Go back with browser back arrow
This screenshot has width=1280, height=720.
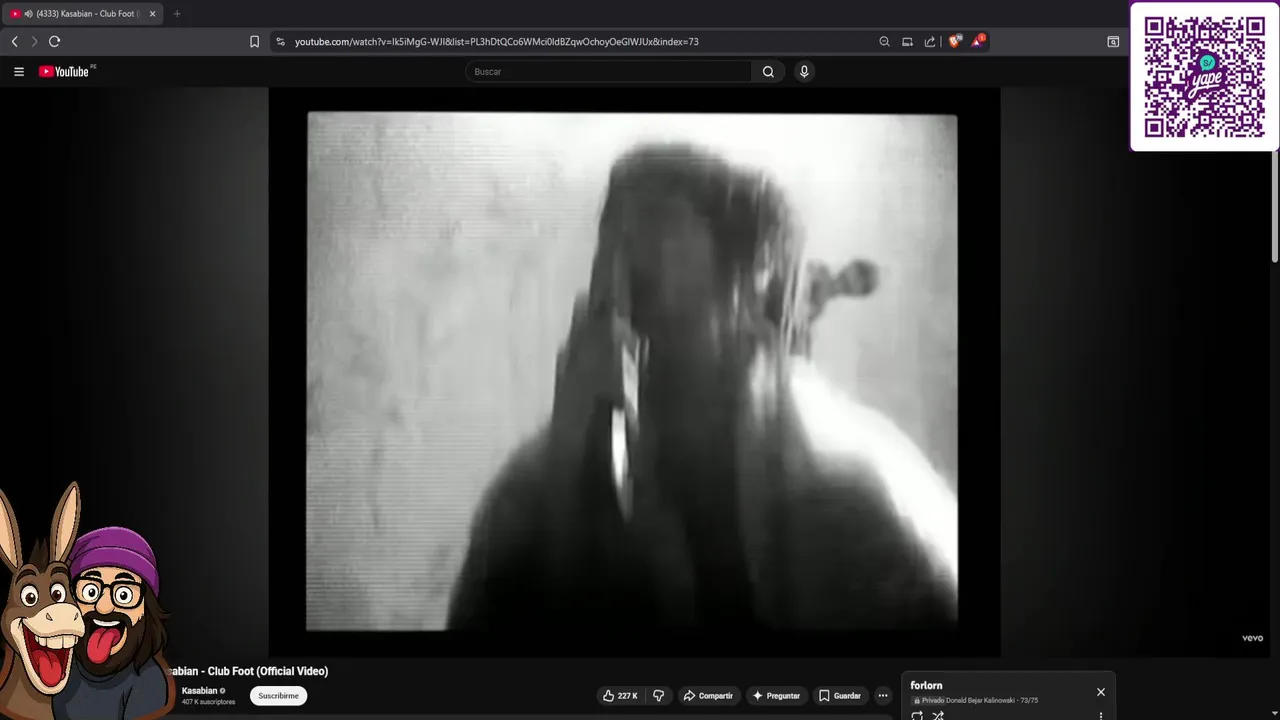[14, 41]
